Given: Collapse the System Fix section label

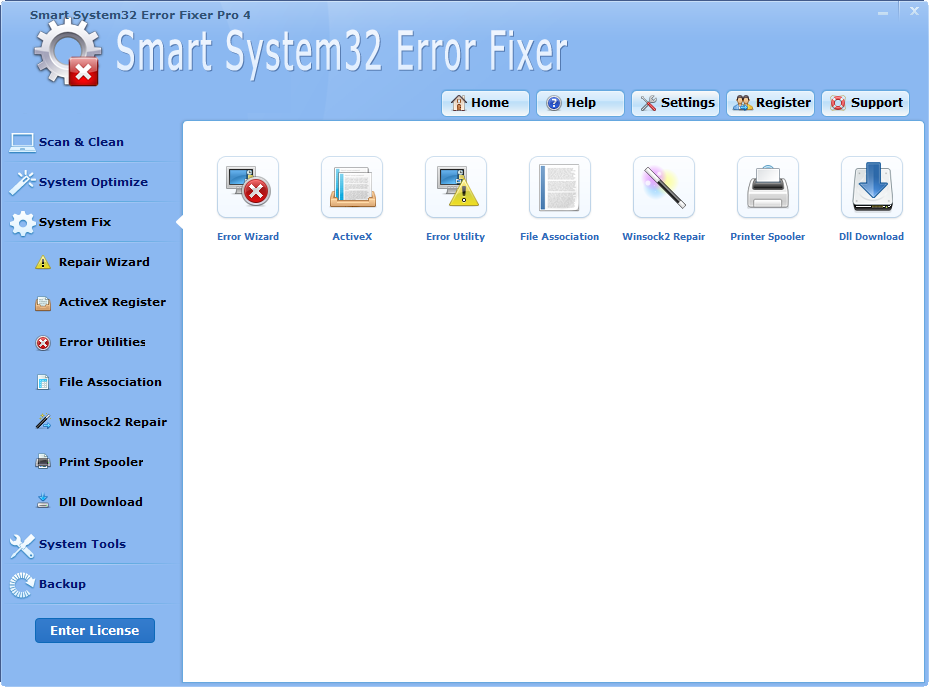Looking at the screenshot, I should (x=75, y=222).
